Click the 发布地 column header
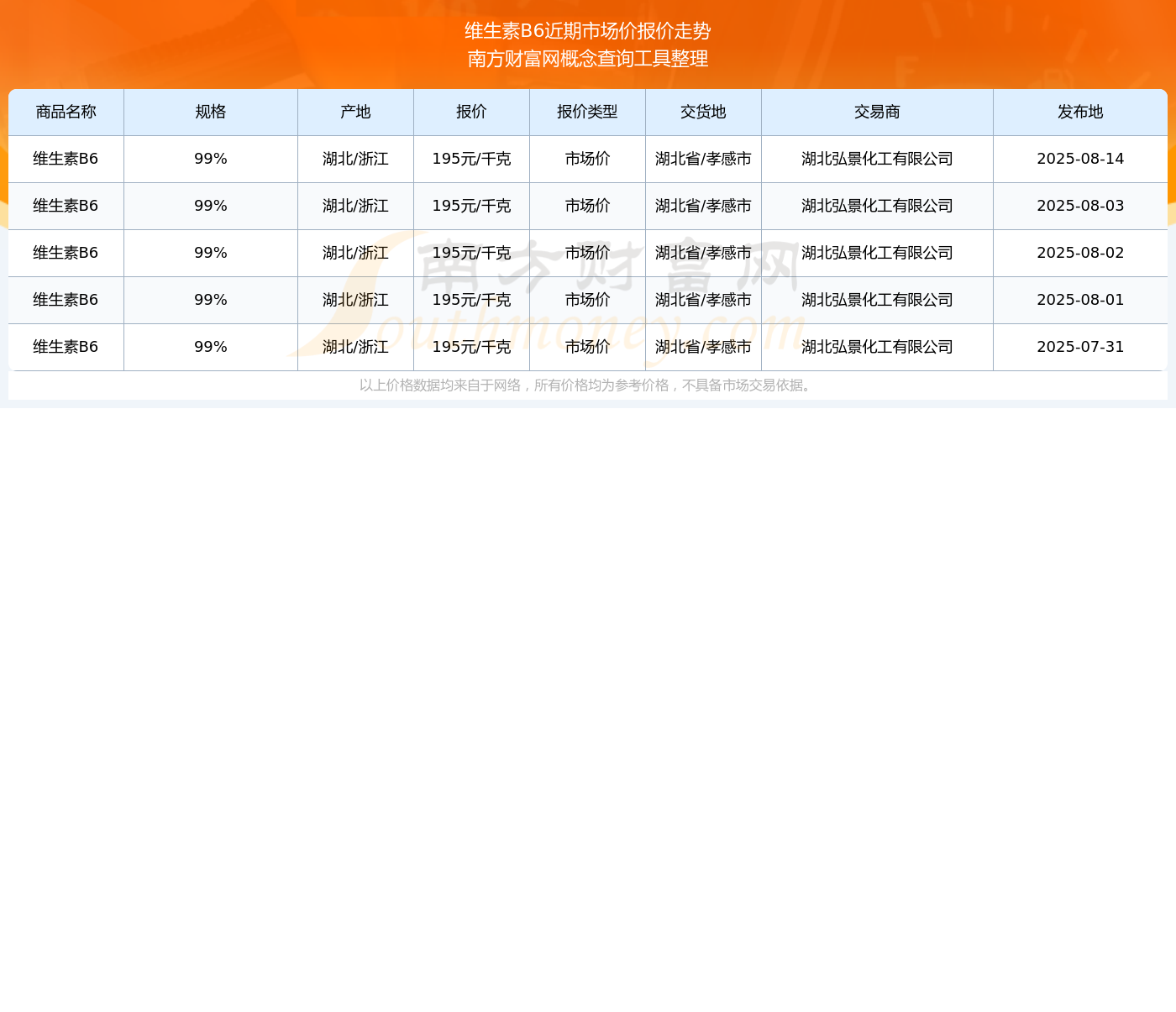Viewport: 1176px width, 1012px height. [1080, 112]
